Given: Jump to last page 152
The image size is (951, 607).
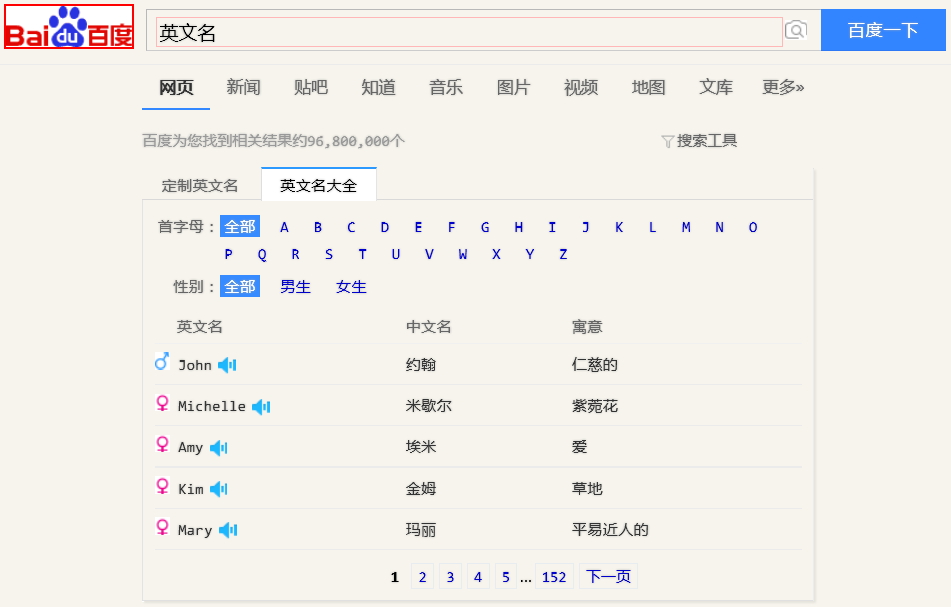Looking at the screenshot, I should pos(554,576).
